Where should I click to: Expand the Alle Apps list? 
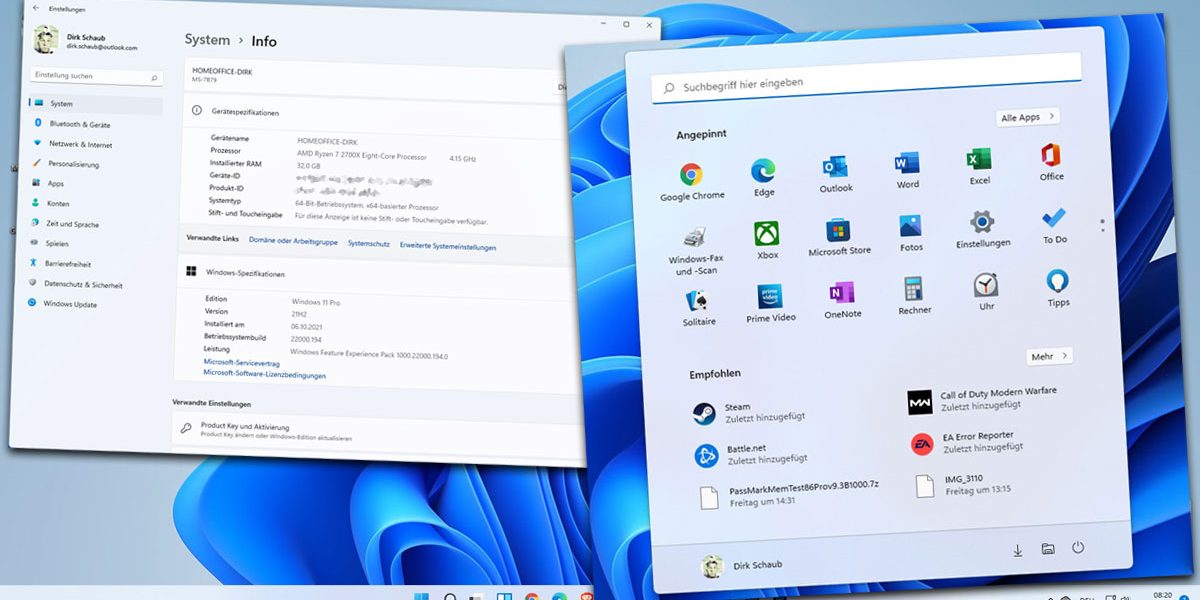coord(1028,117)
